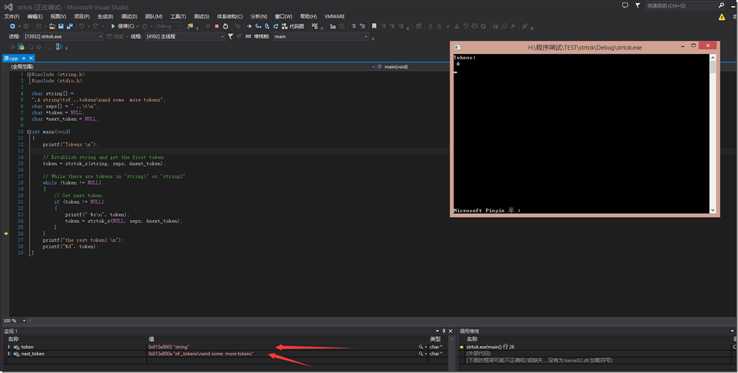Screen dimensions: 738x373
Task: Open the stack frame dropdown showing main
Action: [321, 36]
